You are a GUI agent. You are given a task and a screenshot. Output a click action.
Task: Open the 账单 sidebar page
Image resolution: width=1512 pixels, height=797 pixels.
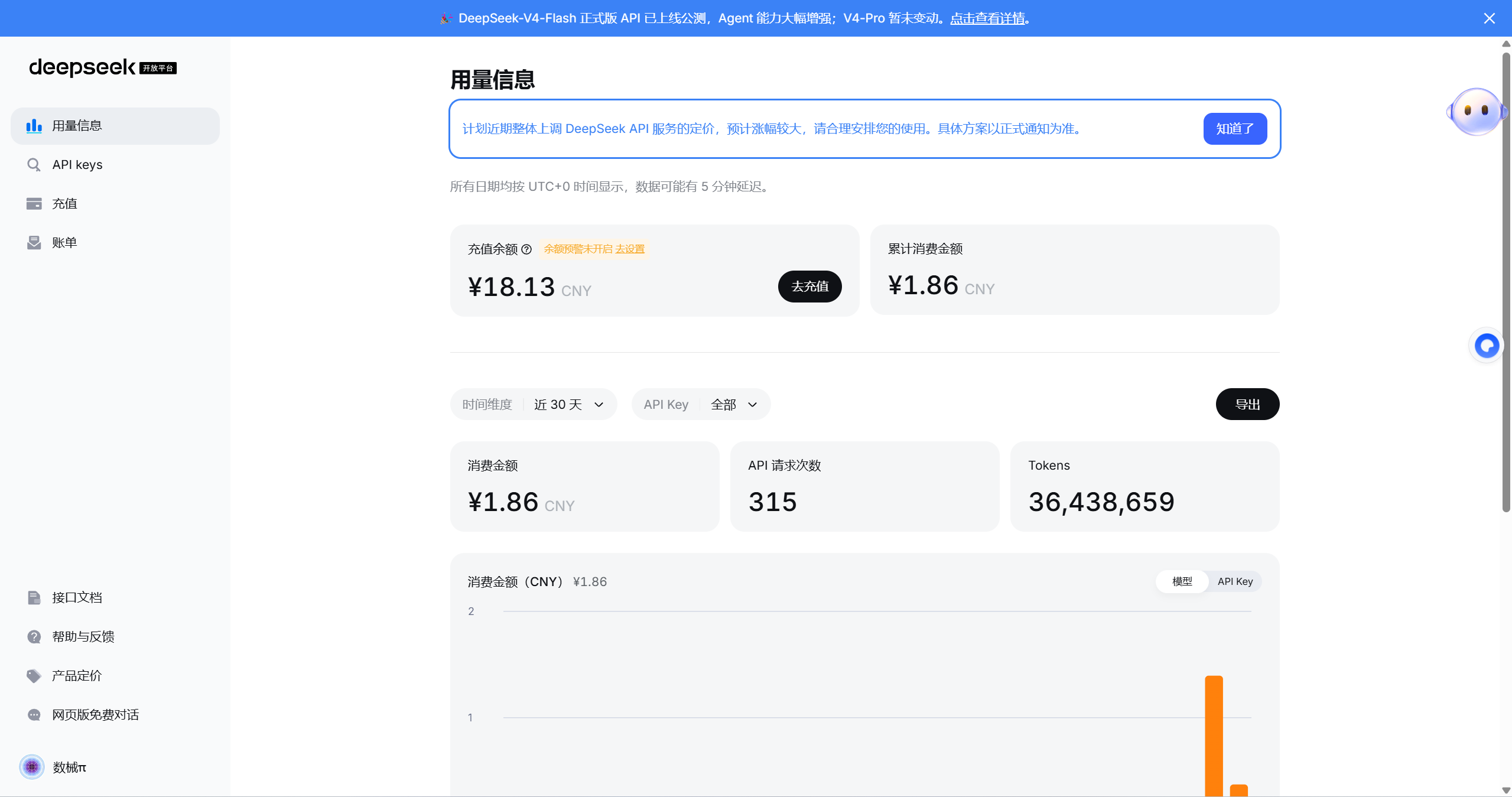pyautogui.click(x=115, y=243)
